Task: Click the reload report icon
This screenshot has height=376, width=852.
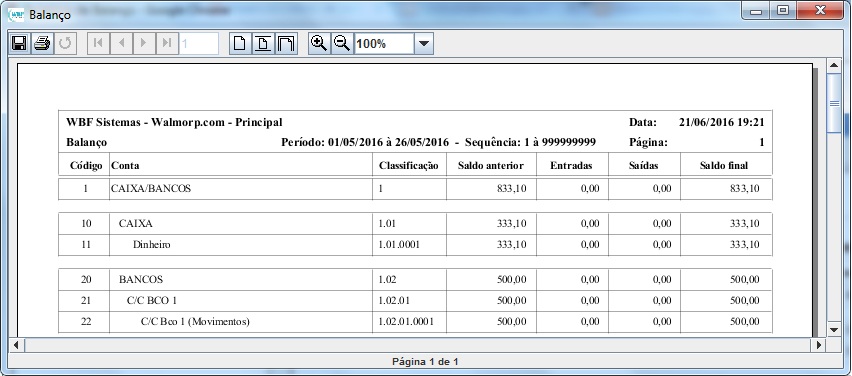Action: pos(65,43)
